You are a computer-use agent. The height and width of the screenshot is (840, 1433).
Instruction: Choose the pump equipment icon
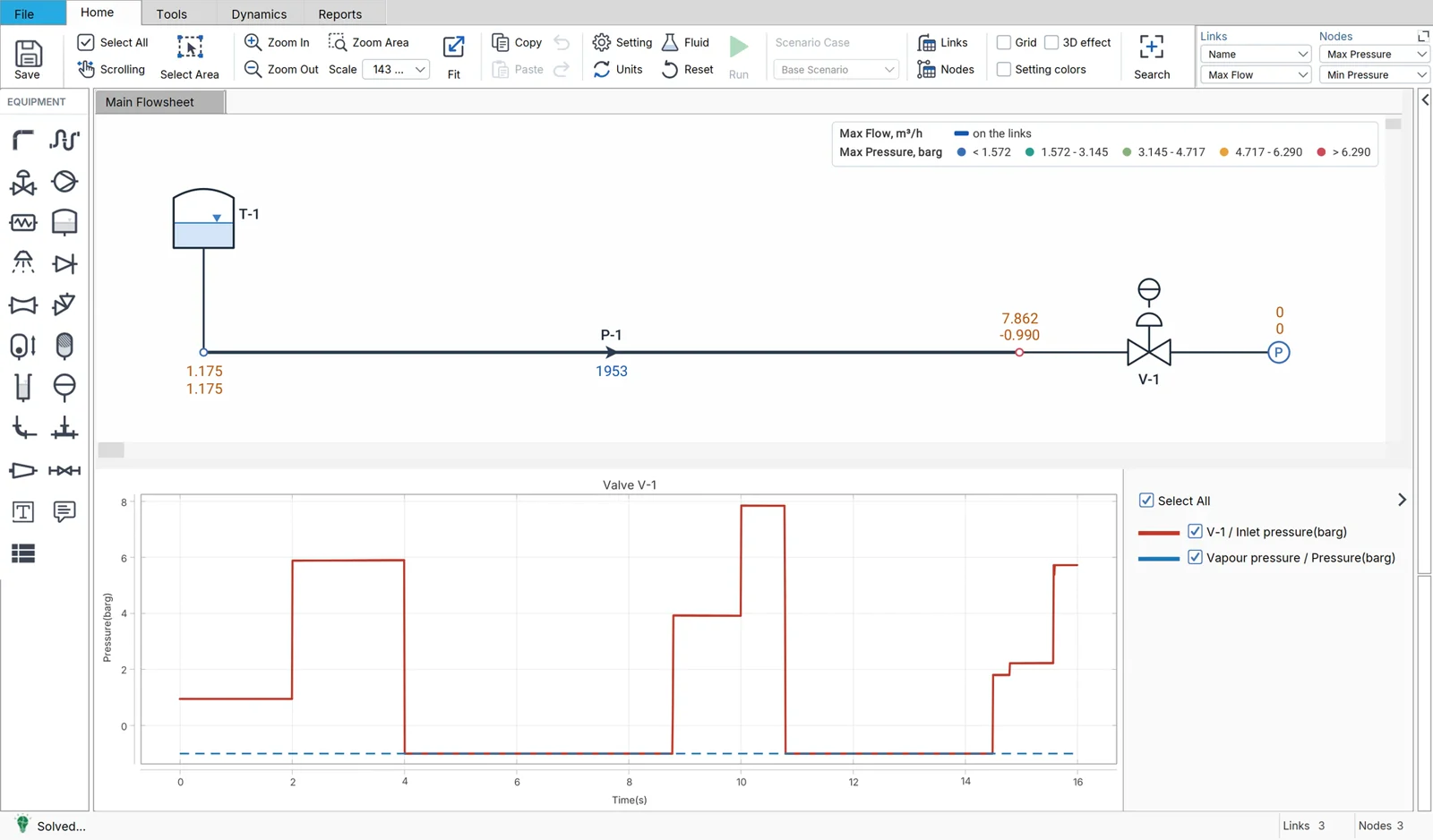coord(64,182)
